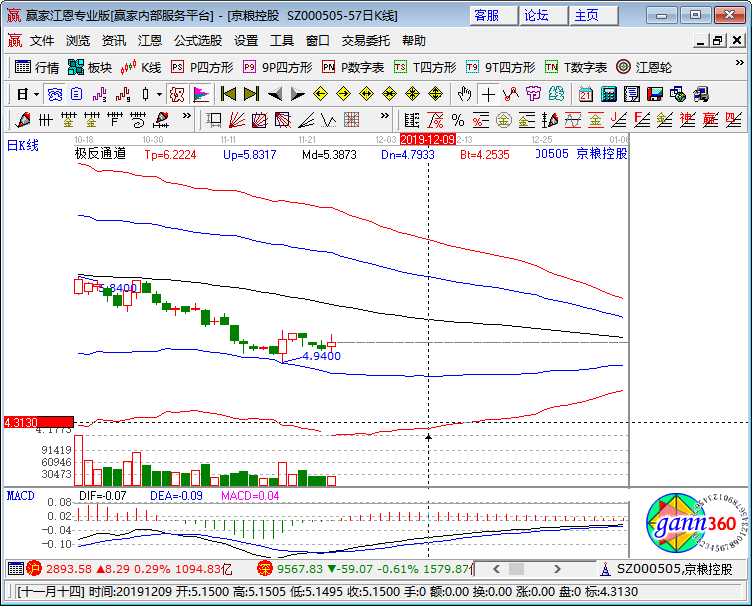Open the 江恩 menu
Viewport: 752px width, 606px height.
coord(150,41)
